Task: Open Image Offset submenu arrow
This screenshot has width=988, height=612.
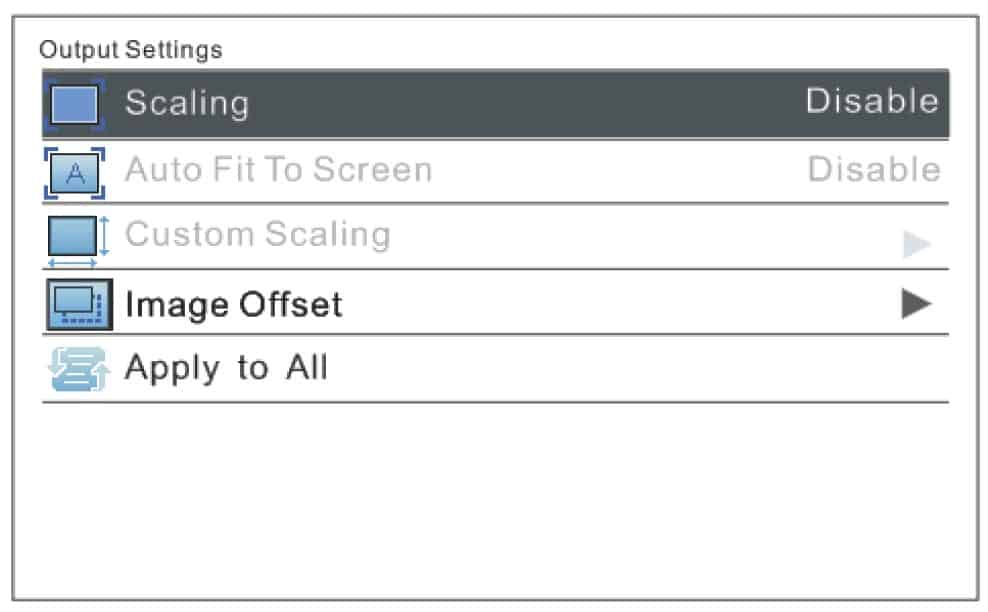Action: (916, 304)
